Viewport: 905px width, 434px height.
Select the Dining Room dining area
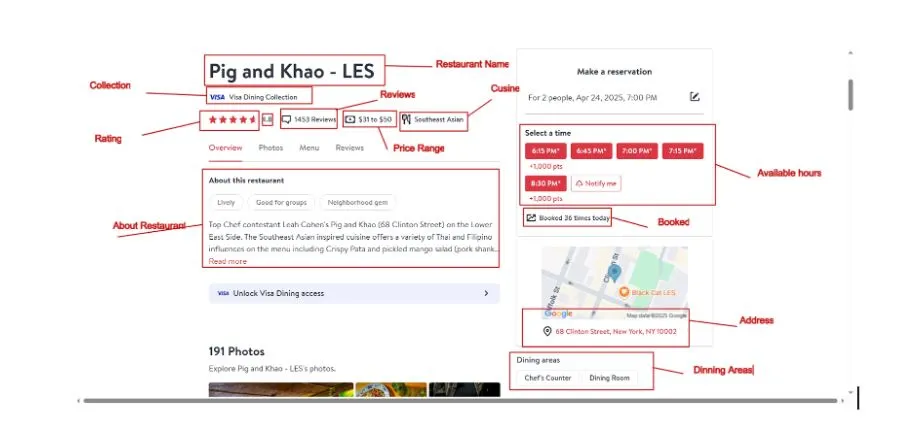[609, 378]
